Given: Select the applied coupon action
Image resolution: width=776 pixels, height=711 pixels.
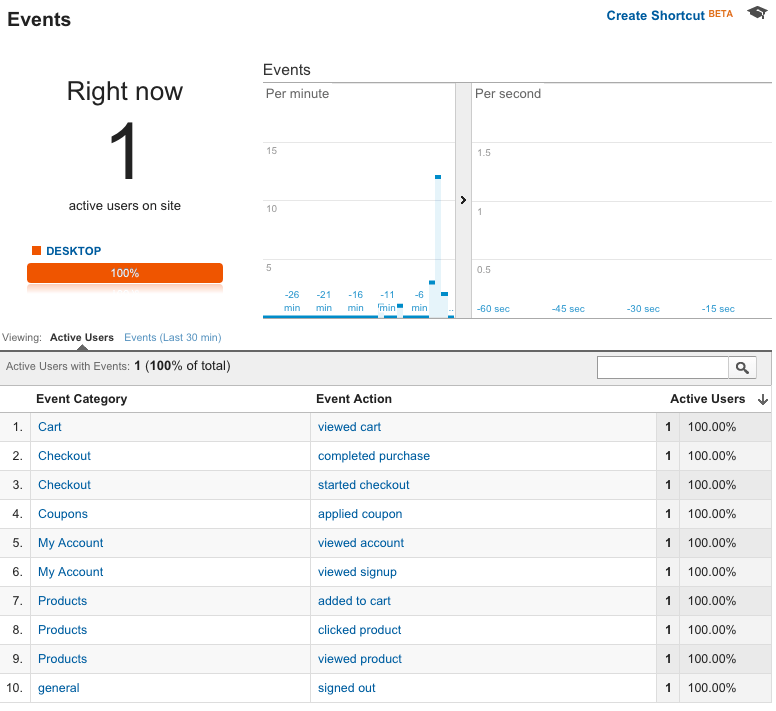Looking at the screenshot, I should [x=360, y=514].
